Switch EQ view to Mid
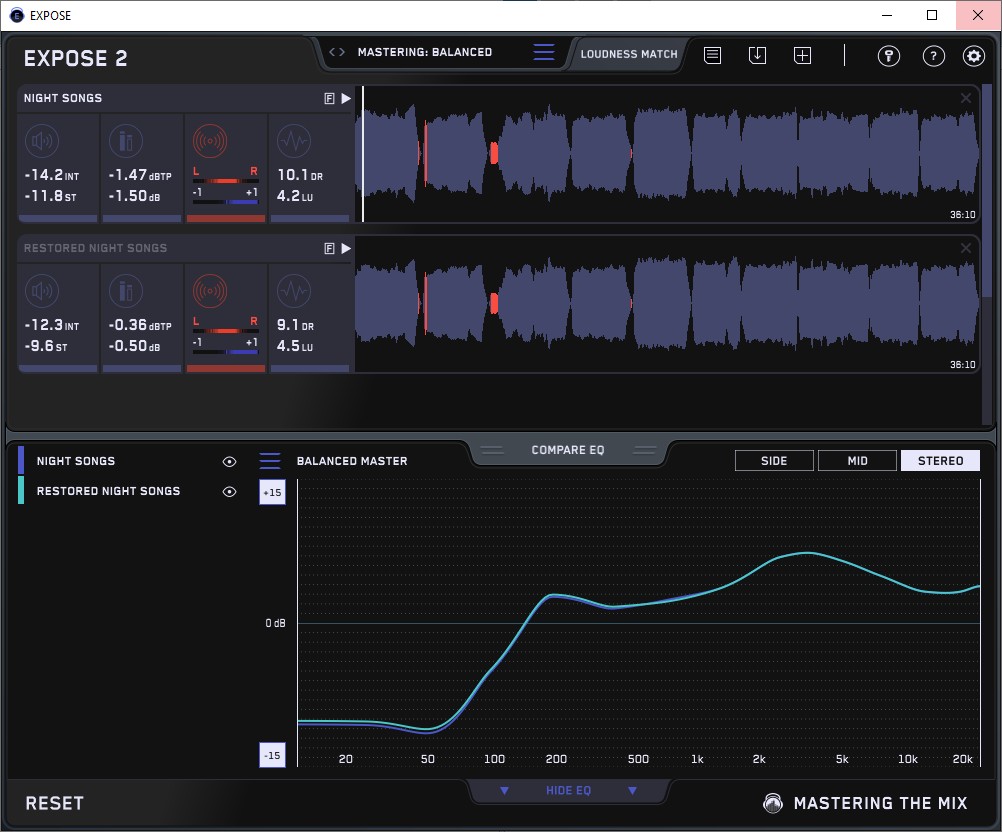Viewport: 1002px width, 832px height. [857, 461]
